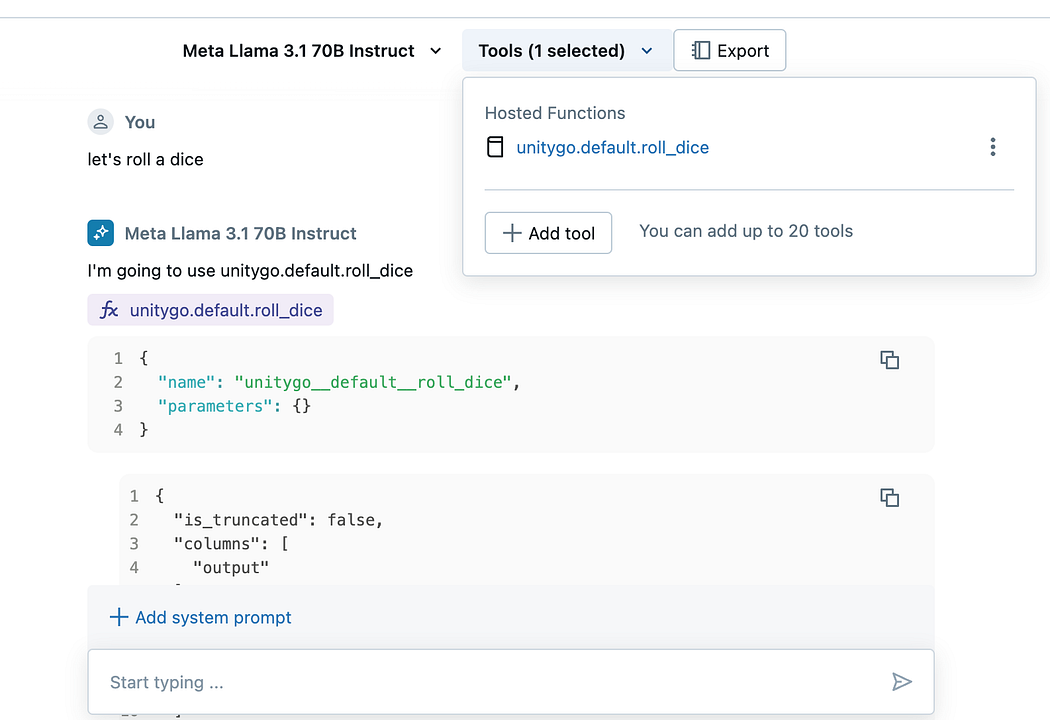Click the user avatar icon beside You
This screenshot has width=1050, height=720.
(x=100, y=122)
